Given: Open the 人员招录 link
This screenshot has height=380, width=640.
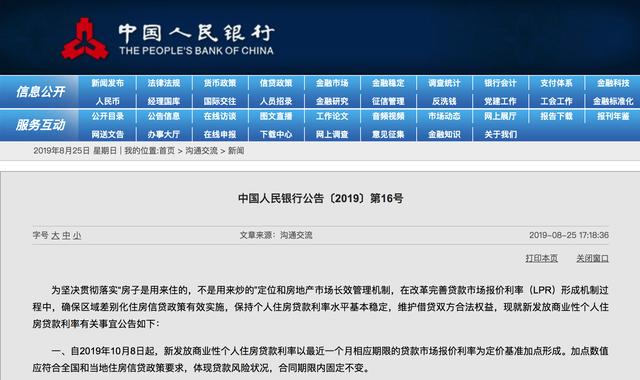Looking at the screenshot, I should [276, 101].
